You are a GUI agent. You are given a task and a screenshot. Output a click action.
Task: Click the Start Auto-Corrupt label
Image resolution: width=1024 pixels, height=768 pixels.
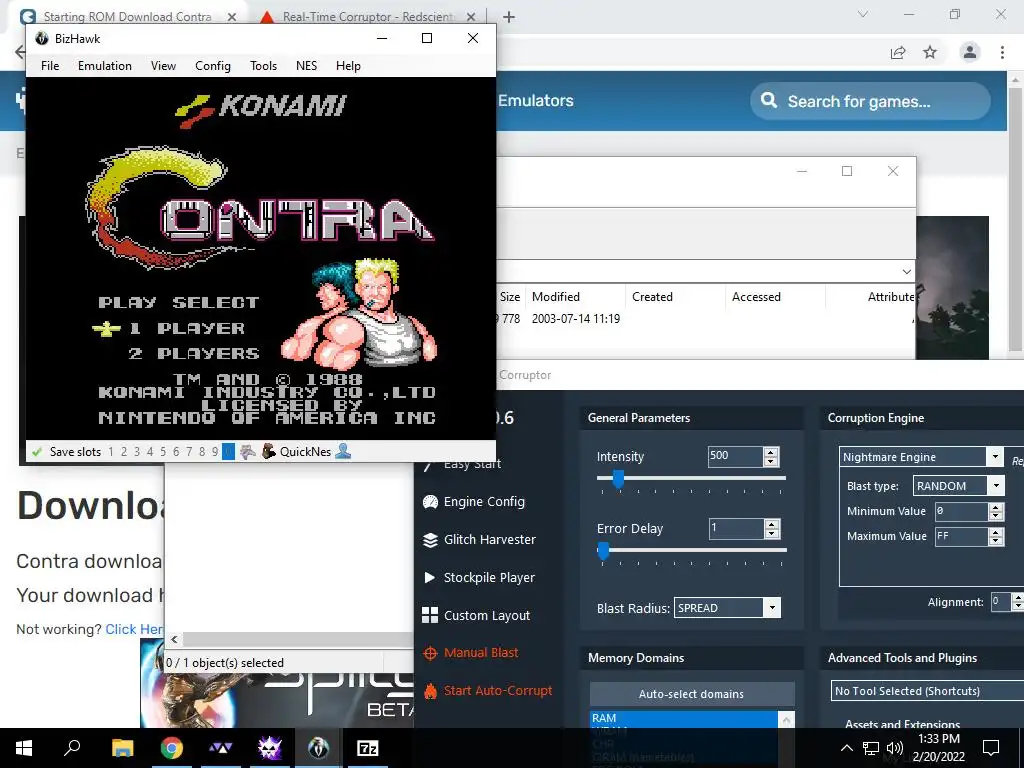click(x=498, y=690)
